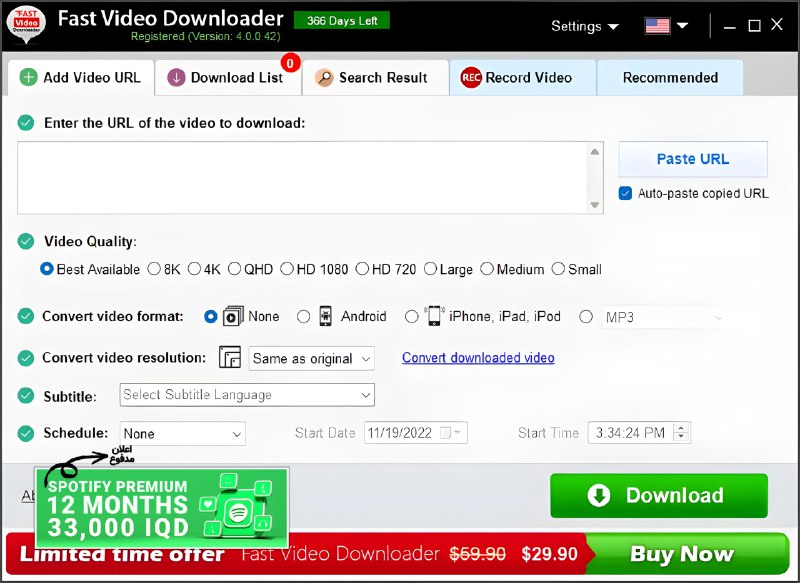Click the Registered version text
The image size is (800, 583).
pyautogui.click(x=206, y=37)
